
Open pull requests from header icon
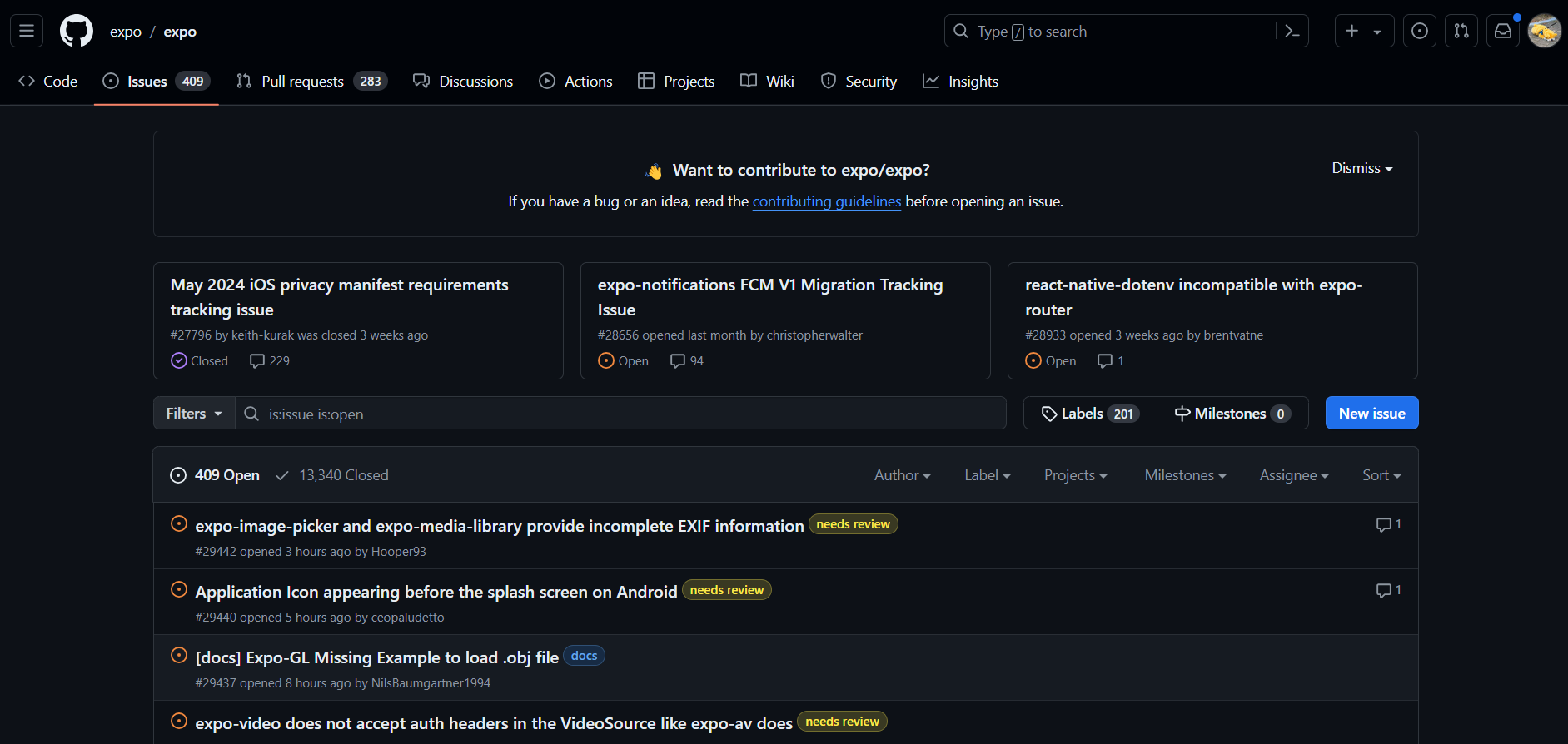[1461, 31]
